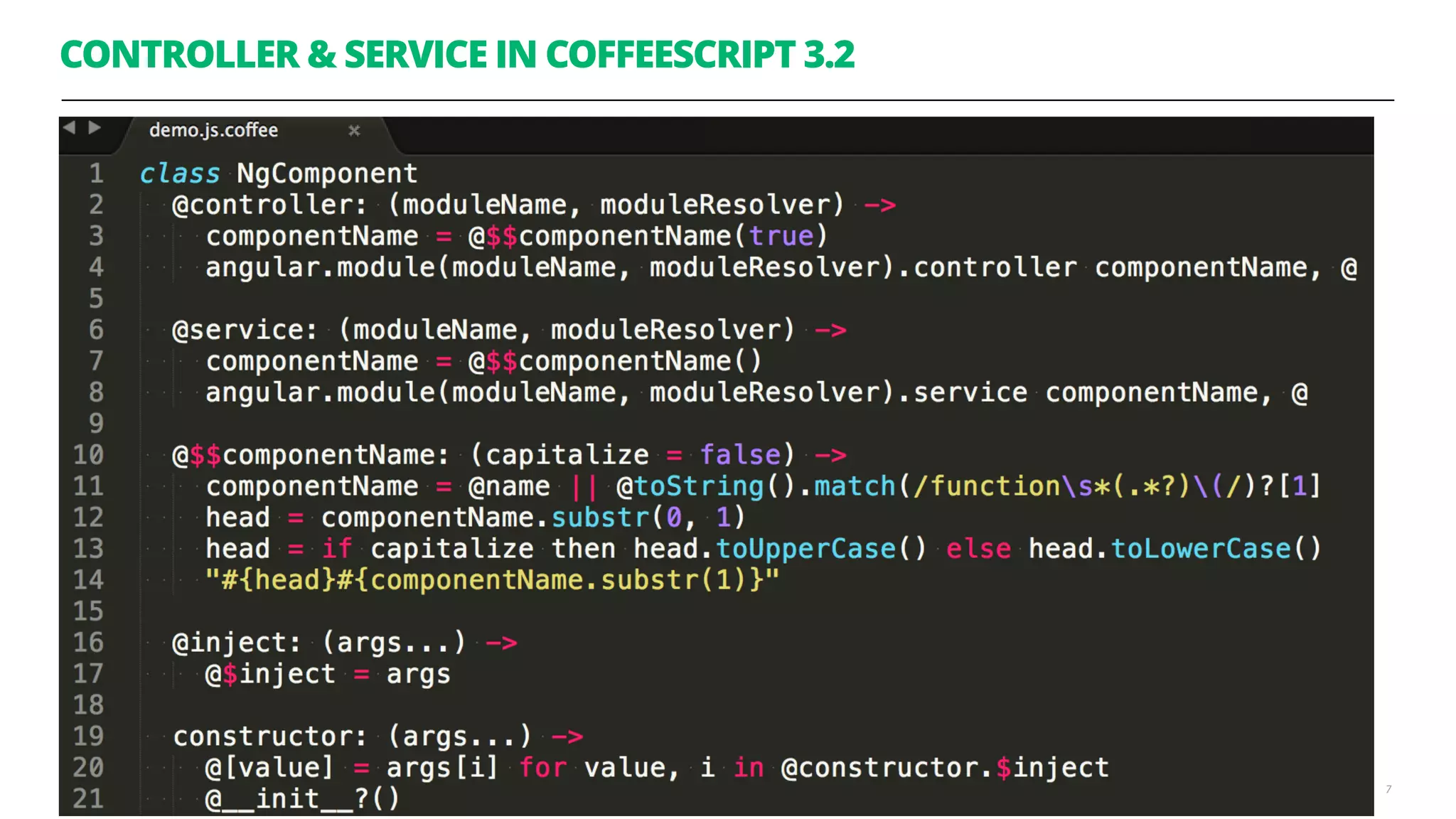Click '@__init__?()' on line 21
The height and width of the screenshot is (819, 1456).
[302, 799]
